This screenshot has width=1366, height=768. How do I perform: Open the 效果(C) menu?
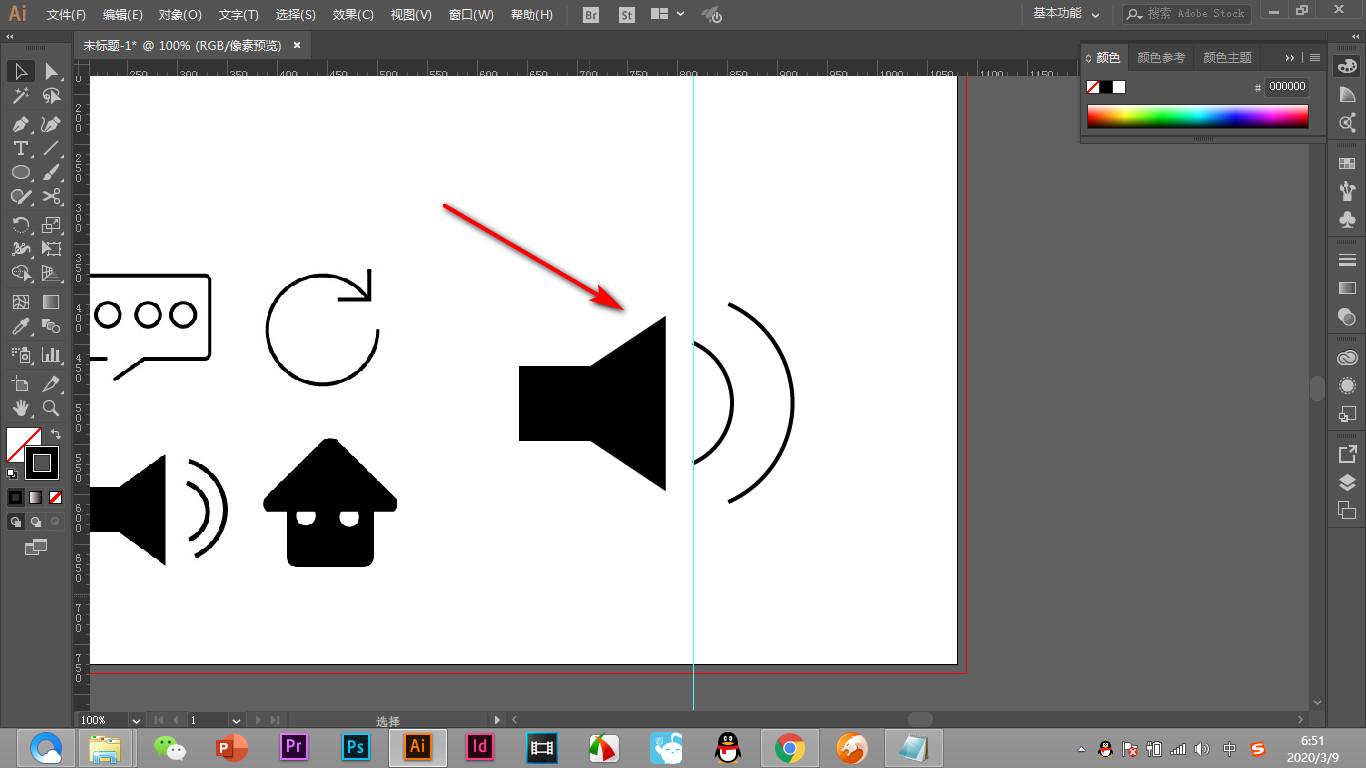click(x=353, y=15)
